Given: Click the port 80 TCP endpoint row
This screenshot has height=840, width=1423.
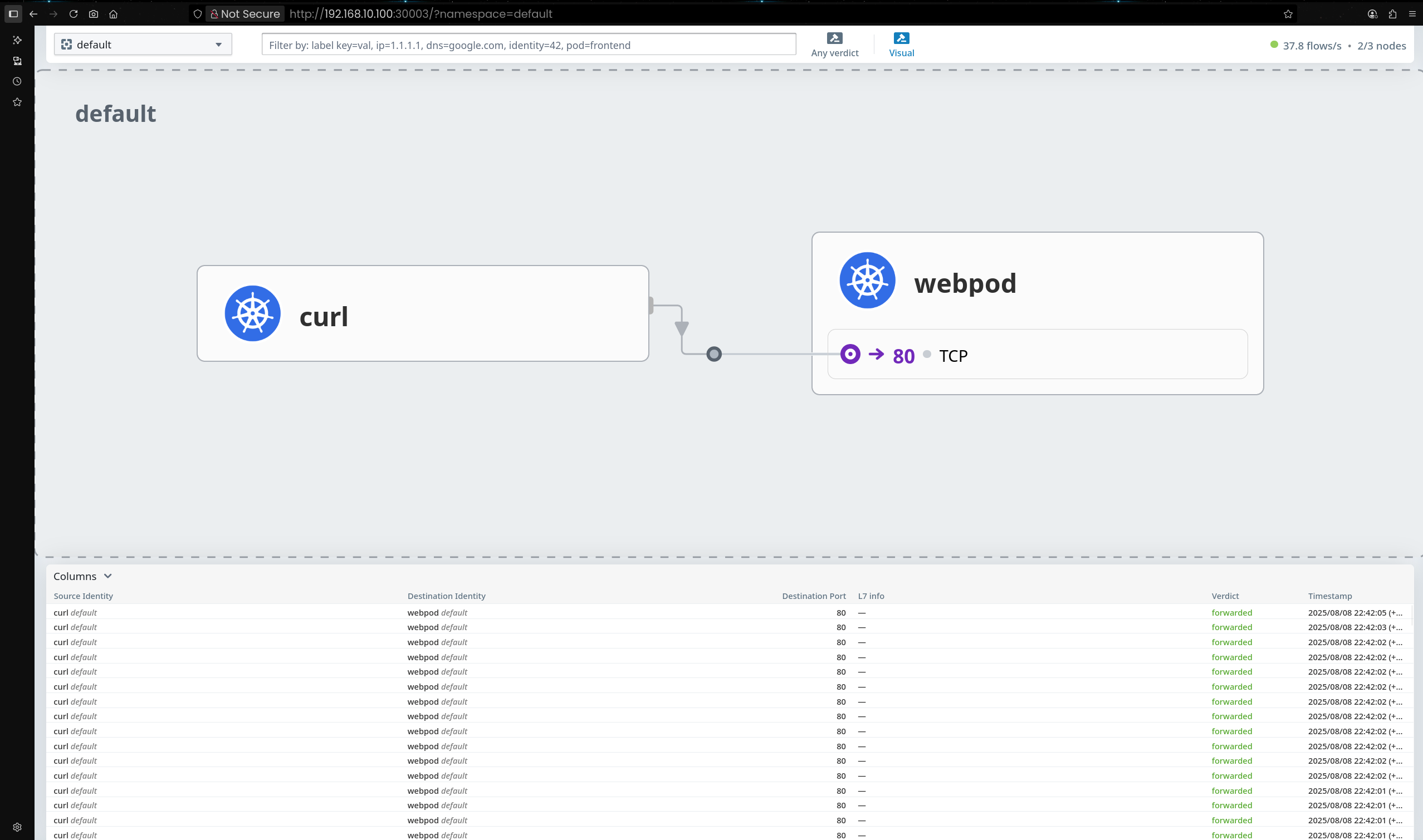Looking at the screenshot, I should pyautogui.click(x=1038, y=355).
